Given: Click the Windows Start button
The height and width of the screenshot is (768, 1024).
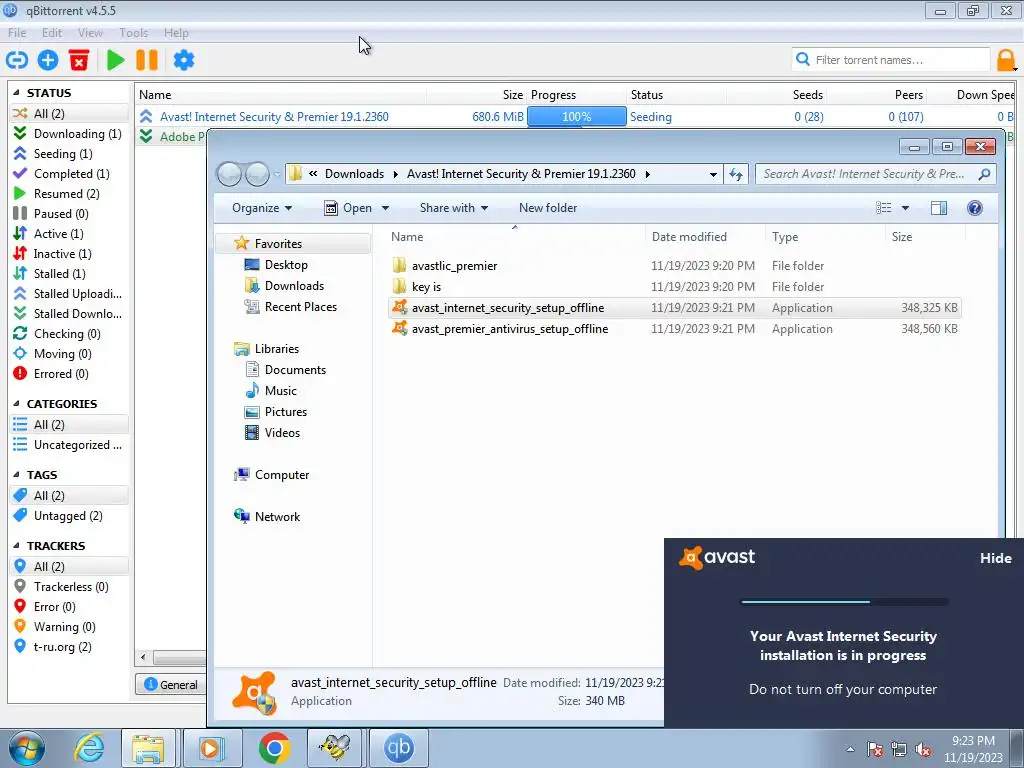Looking at the screenshot, I should coord(26,748).
